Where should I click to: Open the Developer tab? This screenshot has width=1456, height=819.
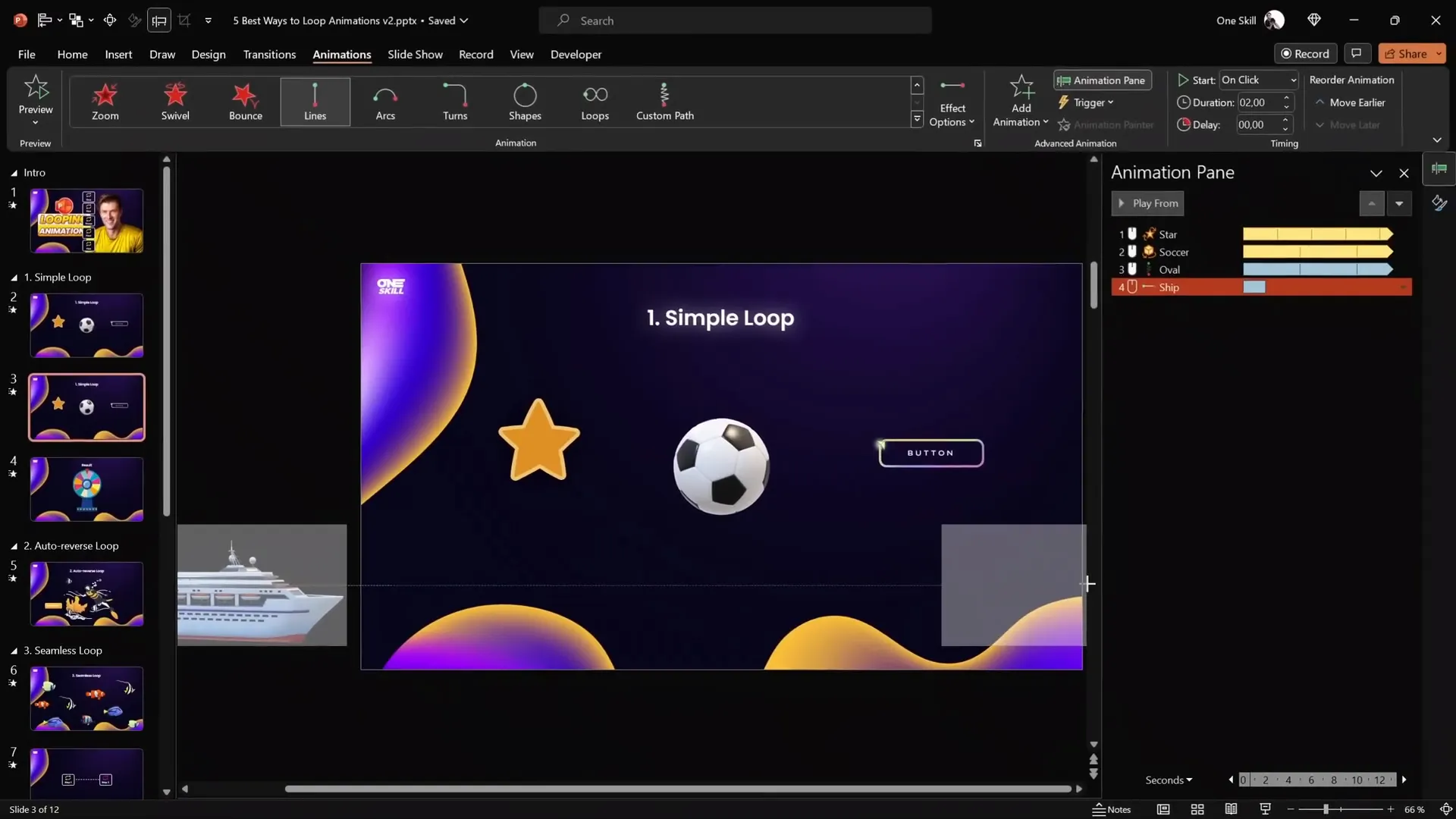(x=576, y=55)
